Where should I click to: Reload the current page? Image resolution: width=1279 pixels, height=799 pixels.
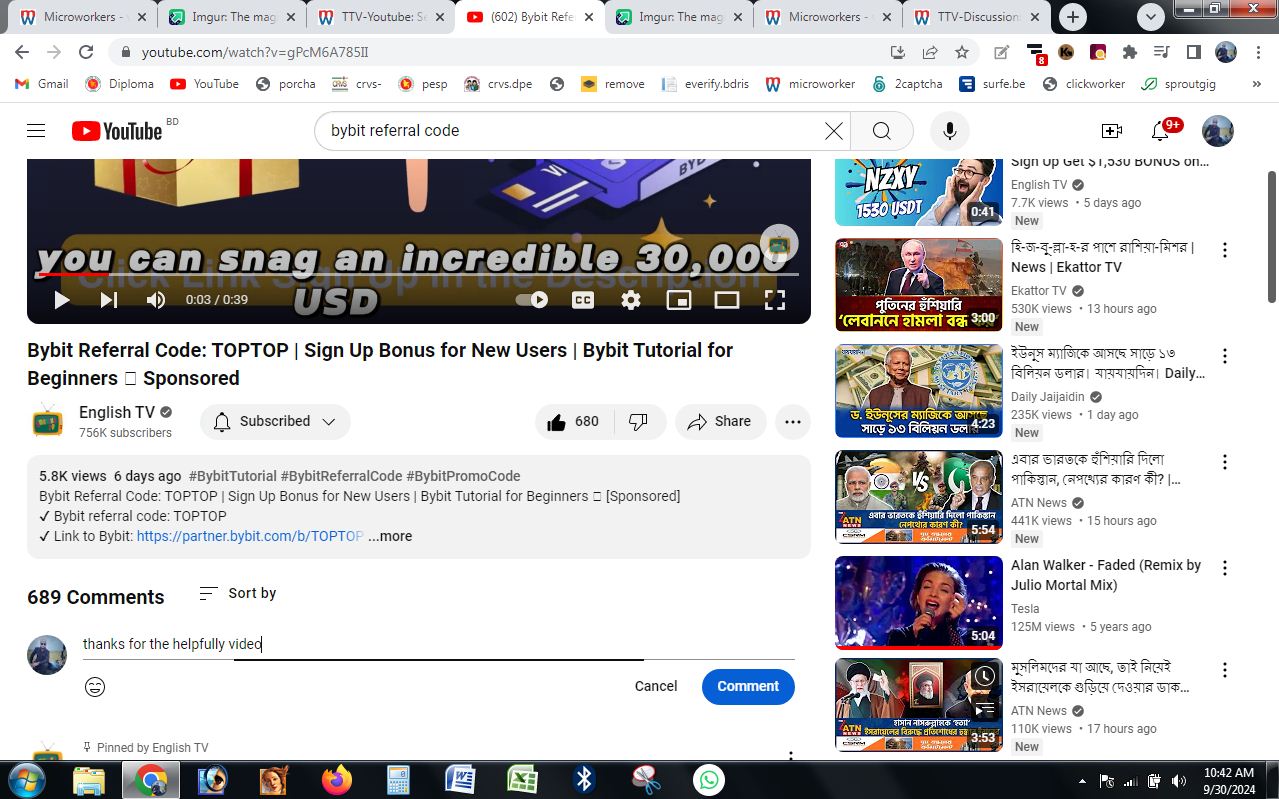coord(86,52)
